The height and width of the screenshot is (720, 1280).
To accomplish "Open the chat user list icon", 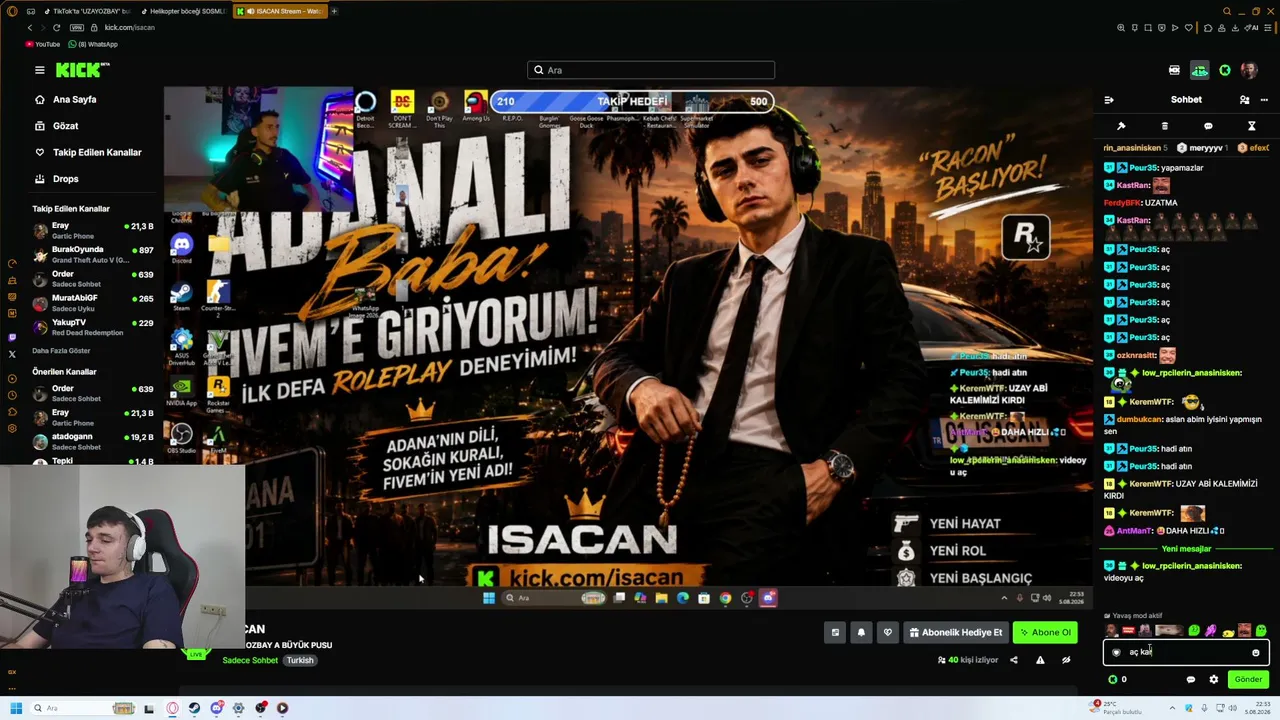I will point(1244,100).
